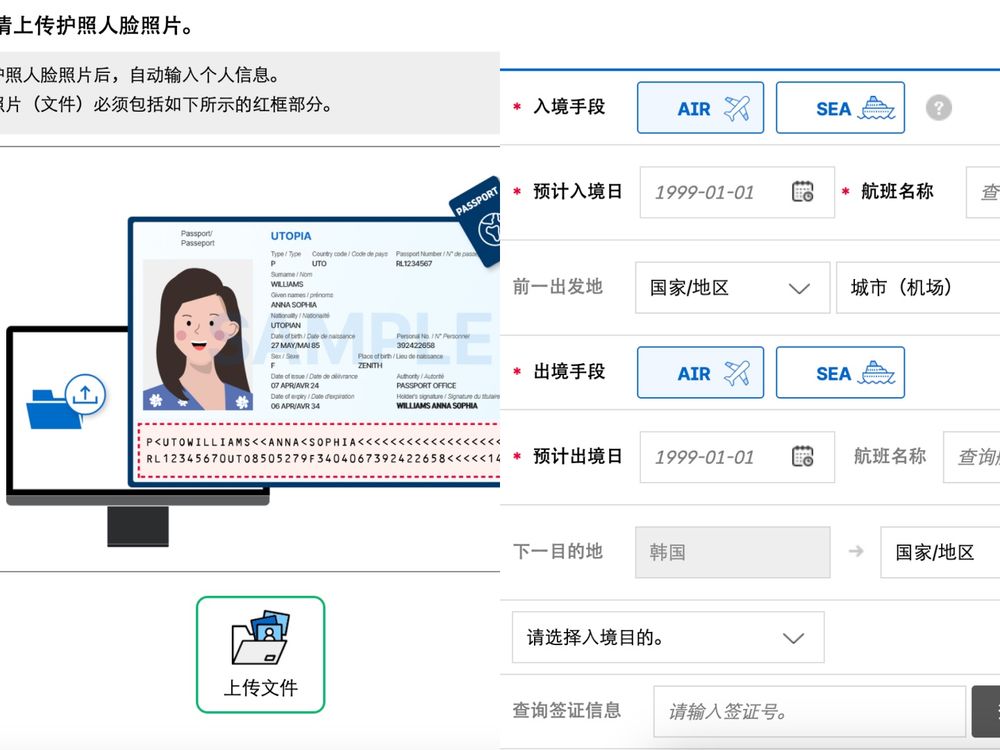This screenshot has width=1000, height=750.
Task: Select AIR as the exit method
Action: point(700,372)
